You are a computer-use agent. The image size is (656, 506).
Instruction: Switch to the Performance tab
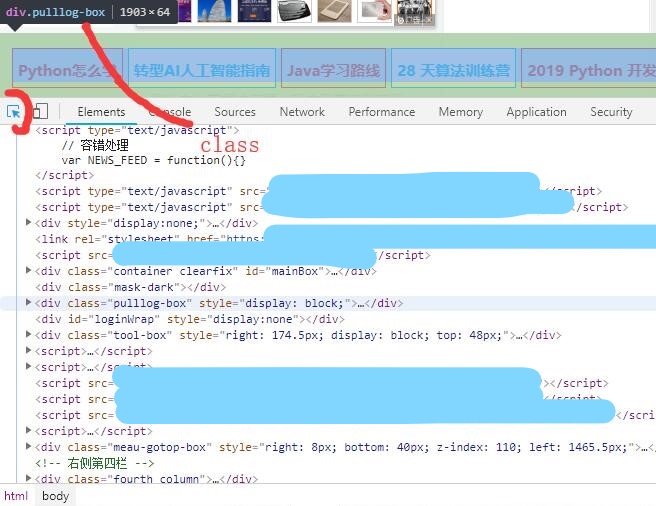click(x=382, y=112)
